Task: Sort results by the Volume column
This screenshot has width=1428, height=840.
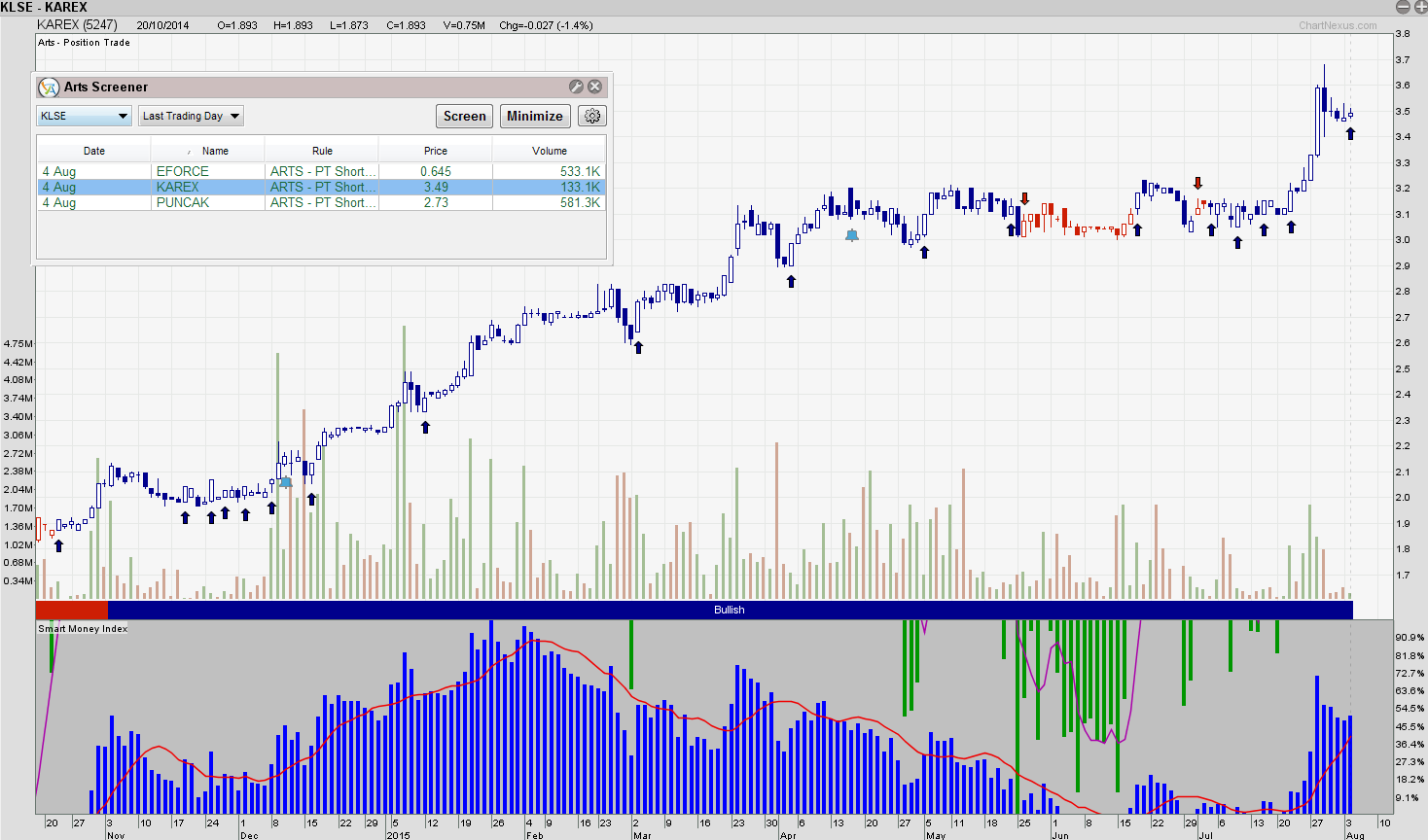Action: click(x=550, y=151)
